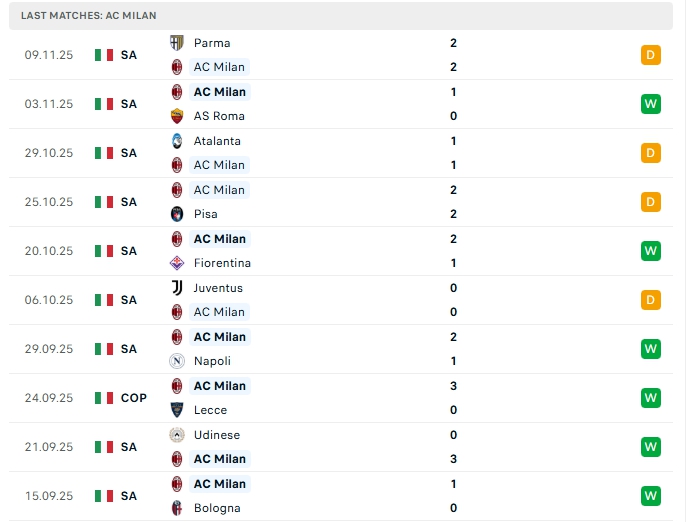
Task: Select the 29.09.25 match date
Action: 49,349
